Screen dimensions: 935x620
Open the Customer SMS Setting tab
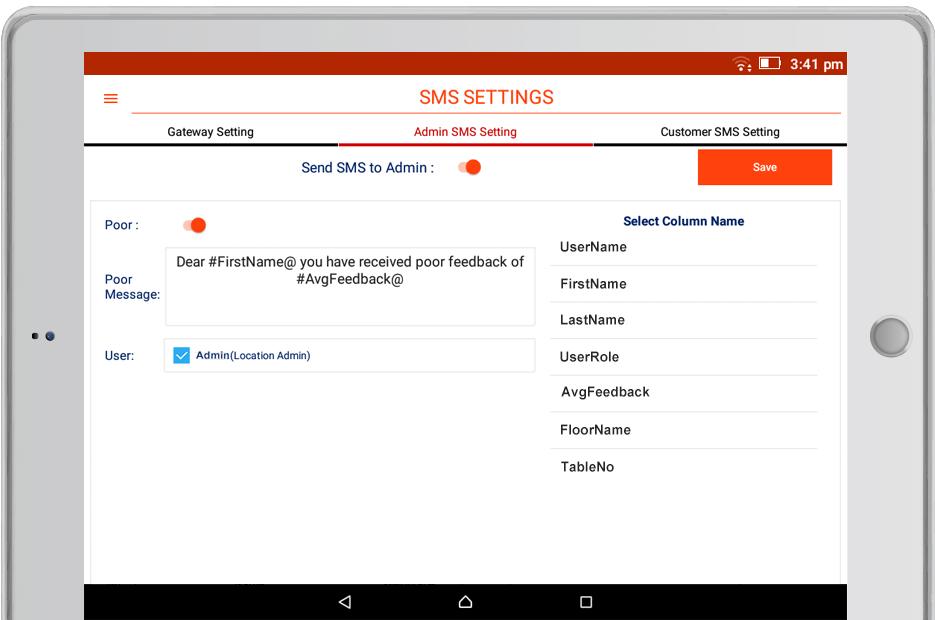720,132
